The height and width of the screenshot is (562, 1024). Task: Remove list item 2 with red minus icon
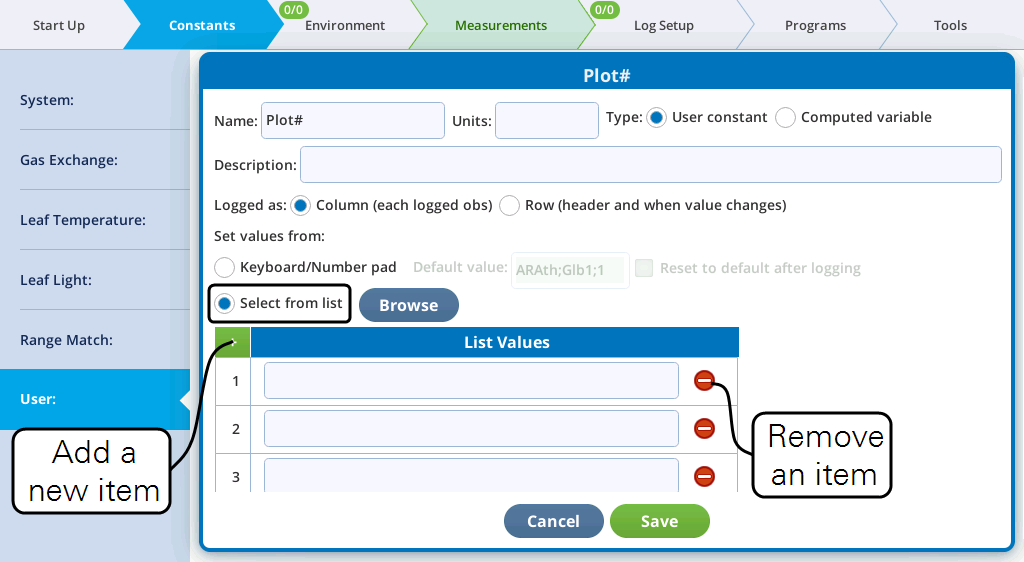704,429
